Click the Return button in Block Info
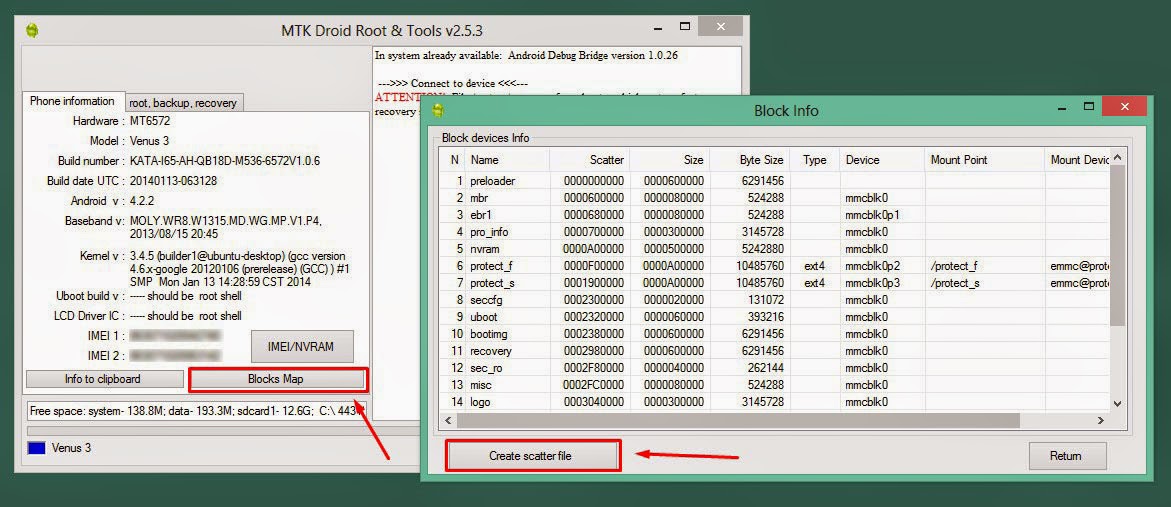Image resolution: width=1171 pixels, height=507 pixels. coord(1066,455)
